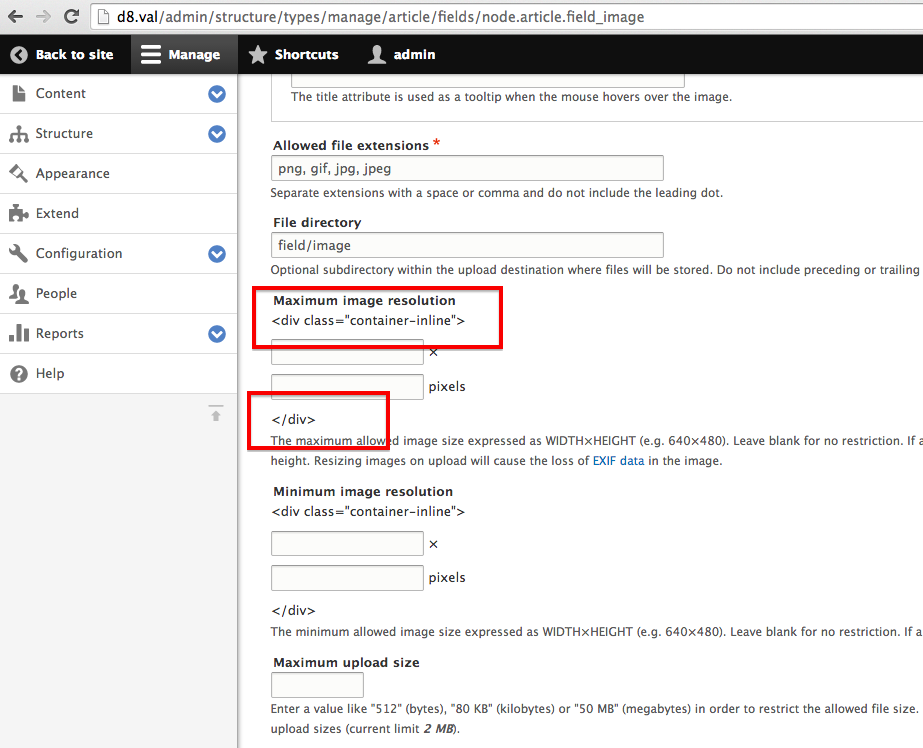Click the File directory label

pos(317,222)
